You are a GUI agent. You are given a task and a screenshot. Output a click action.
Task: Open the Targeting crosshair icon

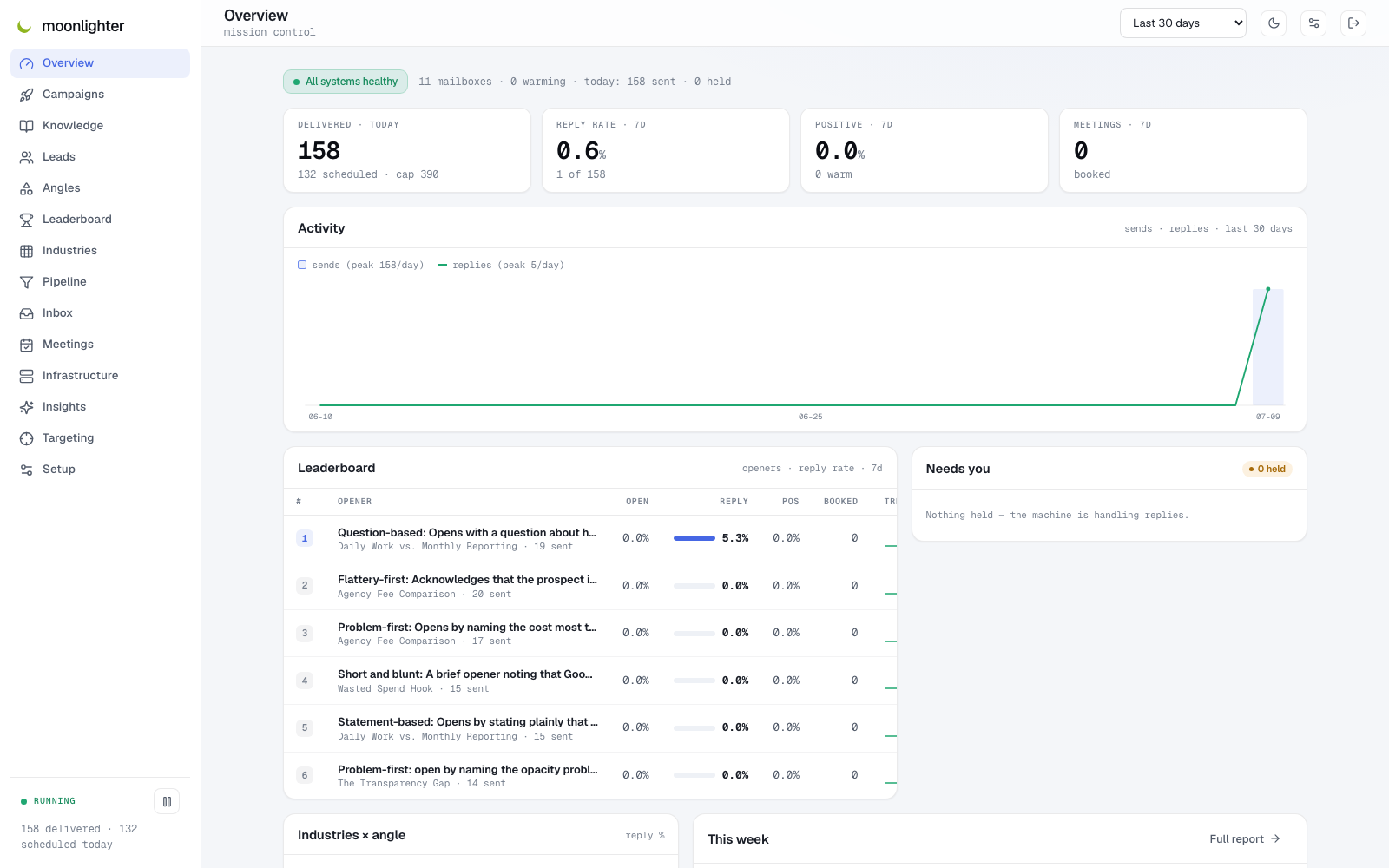27,438
